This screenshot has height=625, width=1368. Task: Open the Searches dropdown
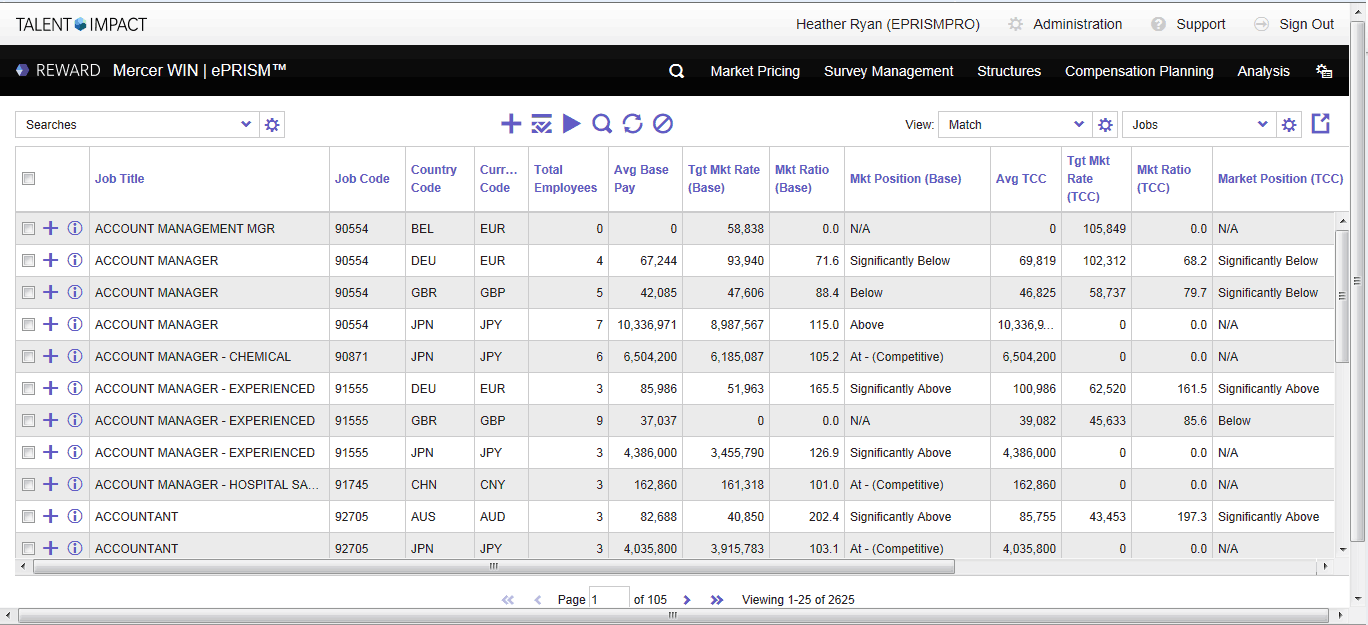click(137, 125)
